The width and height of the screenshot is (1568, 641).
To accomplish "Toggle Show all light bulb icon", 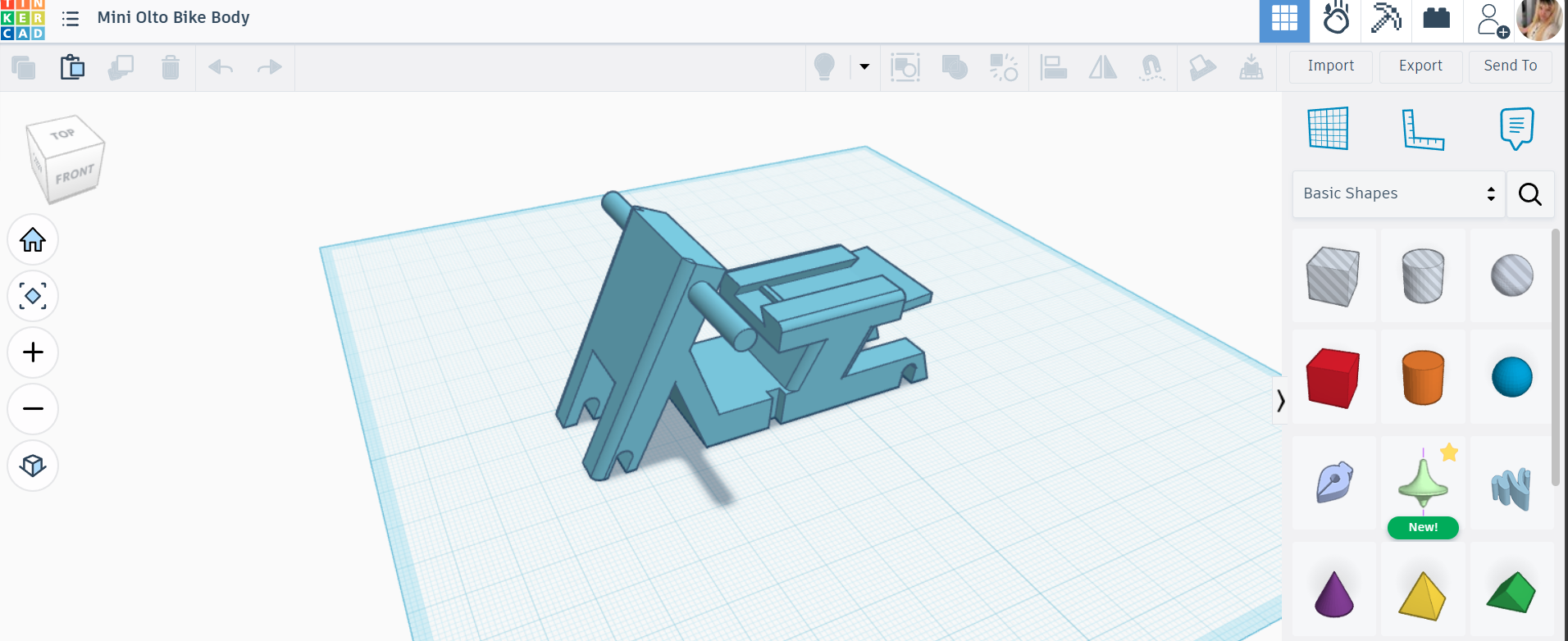I will (824, 67).
